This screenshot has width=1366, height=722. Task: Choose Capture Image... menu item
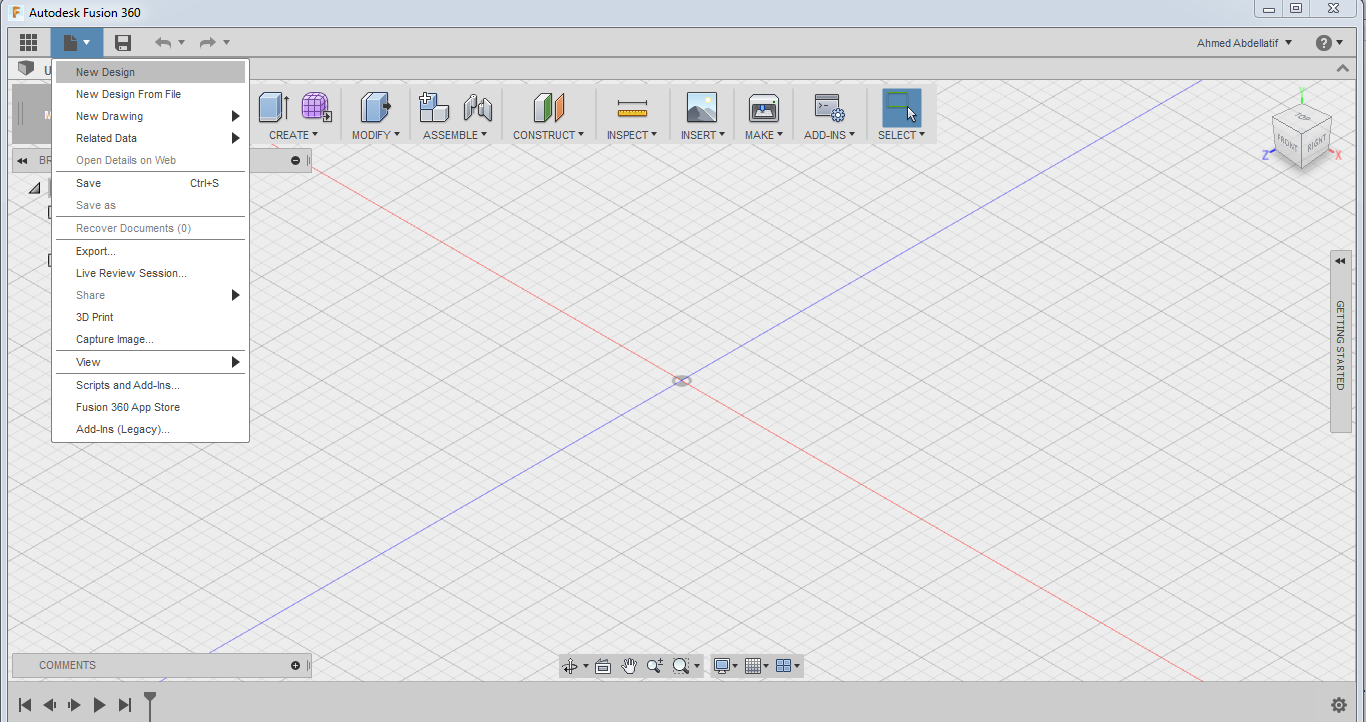[x=150, y=339]
